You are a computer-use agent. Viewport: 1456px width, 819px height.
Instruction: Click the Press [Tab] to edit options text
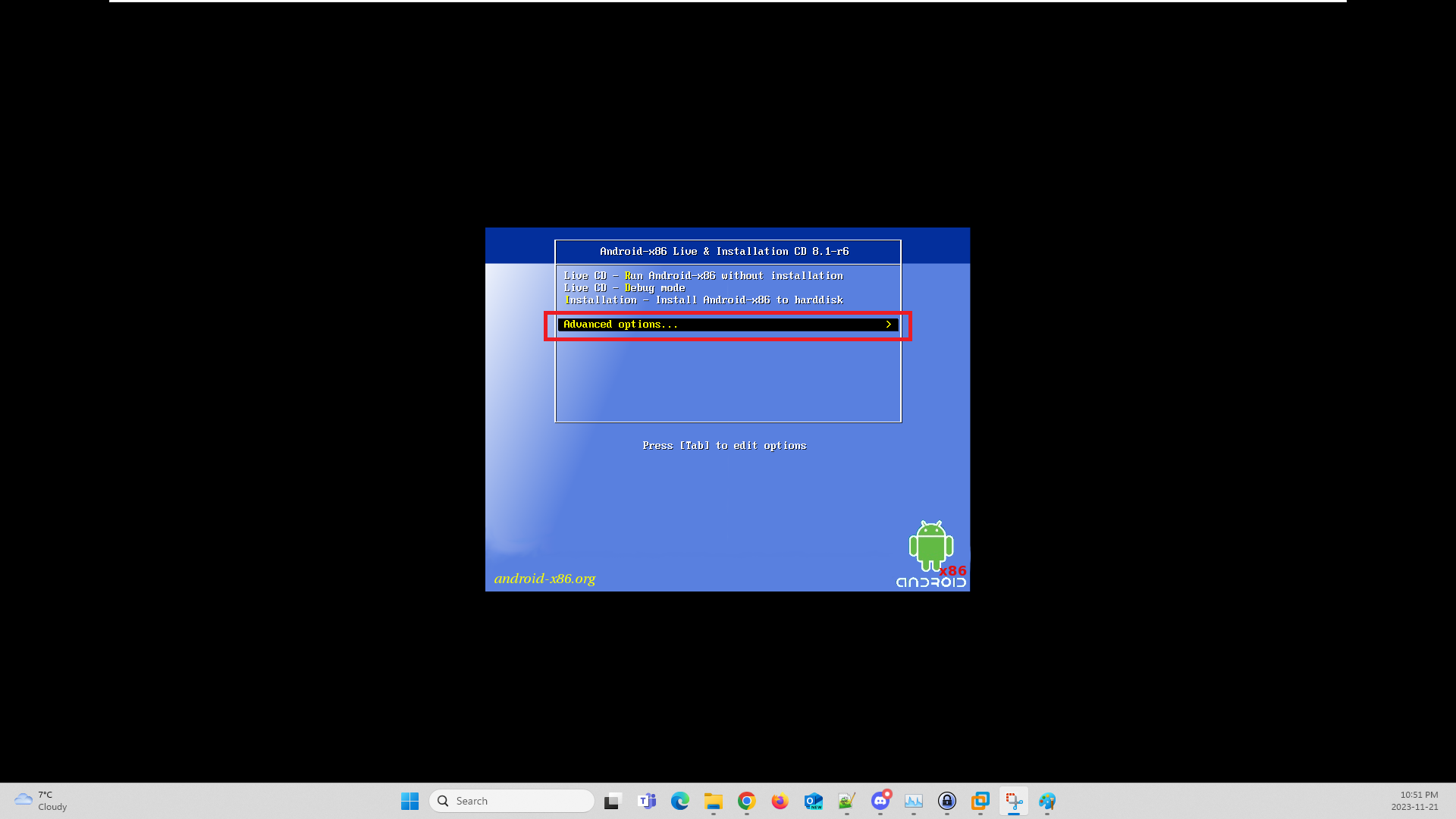coord(724,446)
